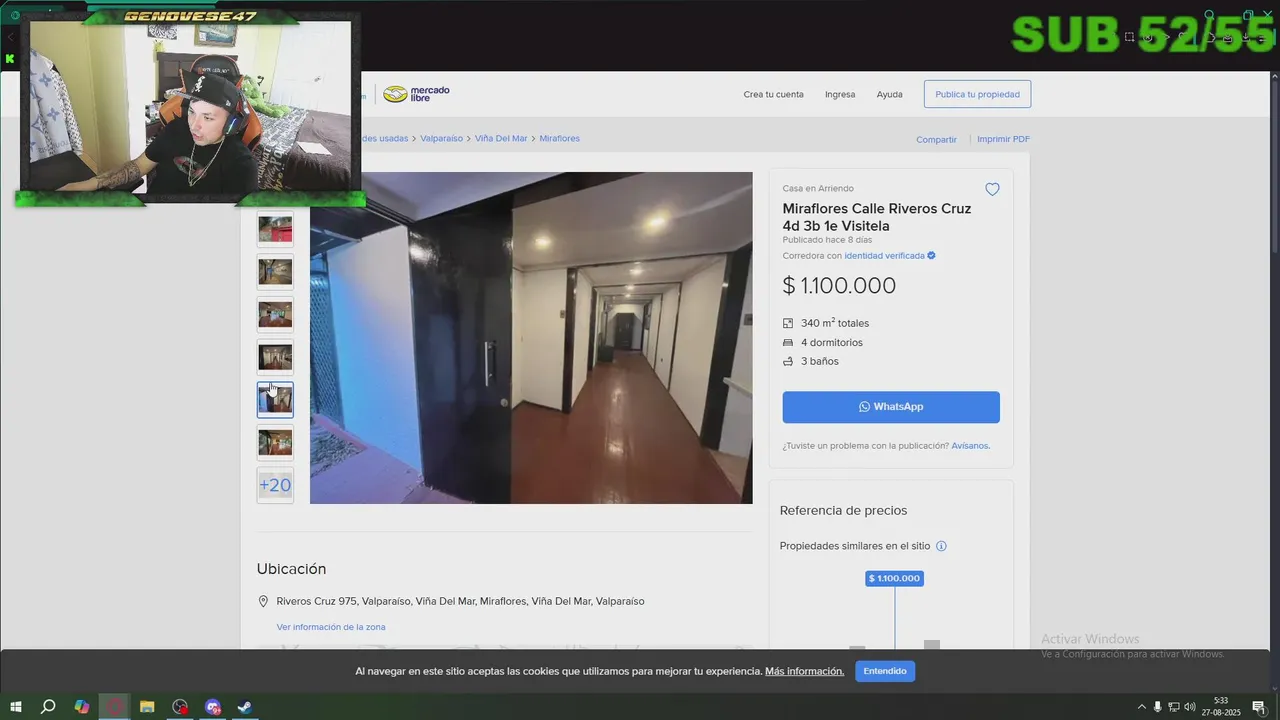1280x720 pixels.
Task: Select the first gallery thumbnail with red house
Action: (275, 230)
